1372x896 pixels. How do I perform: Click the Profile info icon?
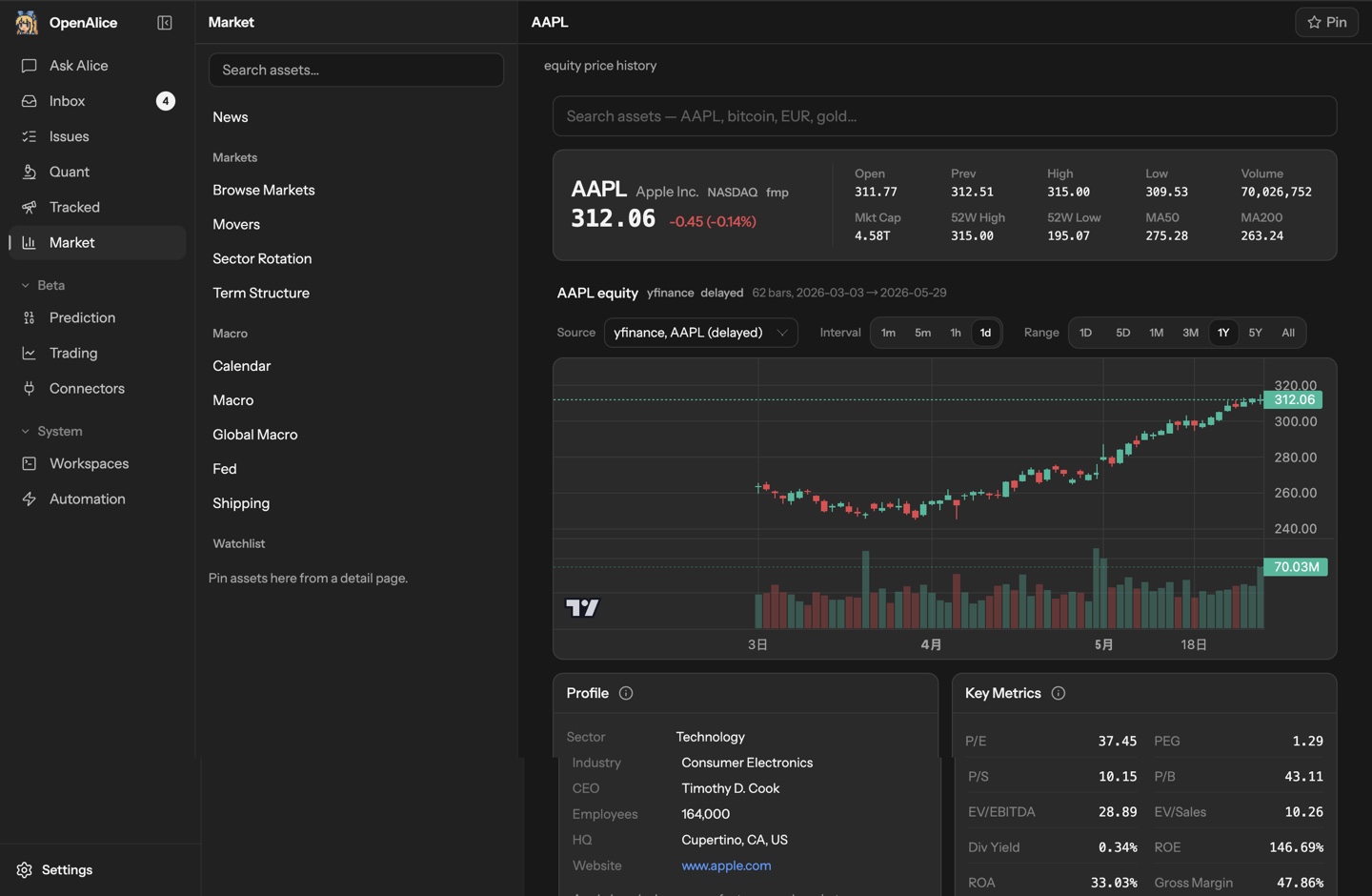click(x=626, y=693)
